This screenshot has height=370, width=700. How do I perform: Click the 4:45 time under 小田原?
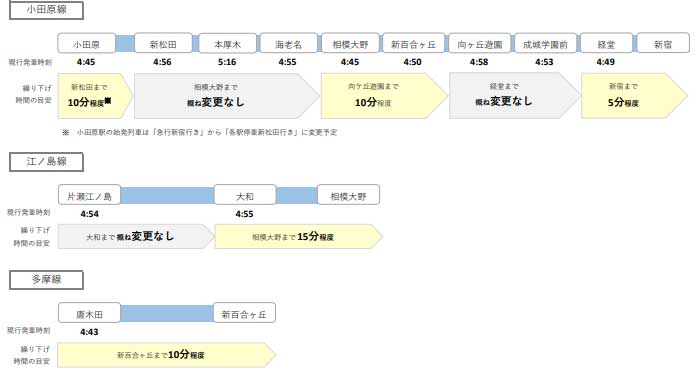[86, 62]
